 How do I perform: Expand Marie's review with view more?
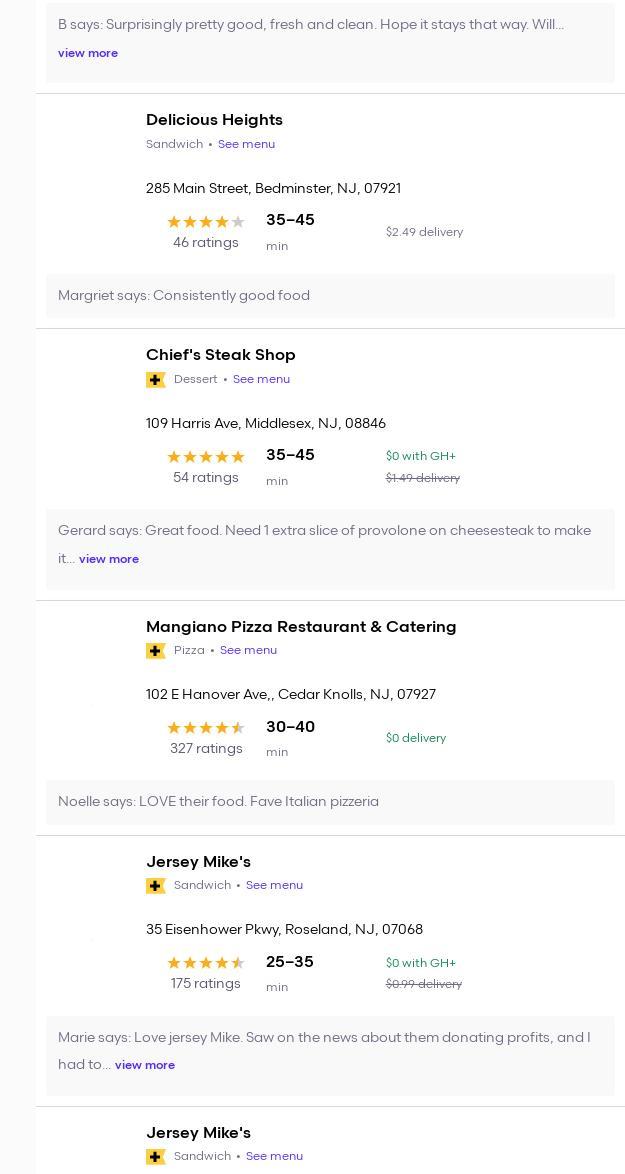(145, 1065)
